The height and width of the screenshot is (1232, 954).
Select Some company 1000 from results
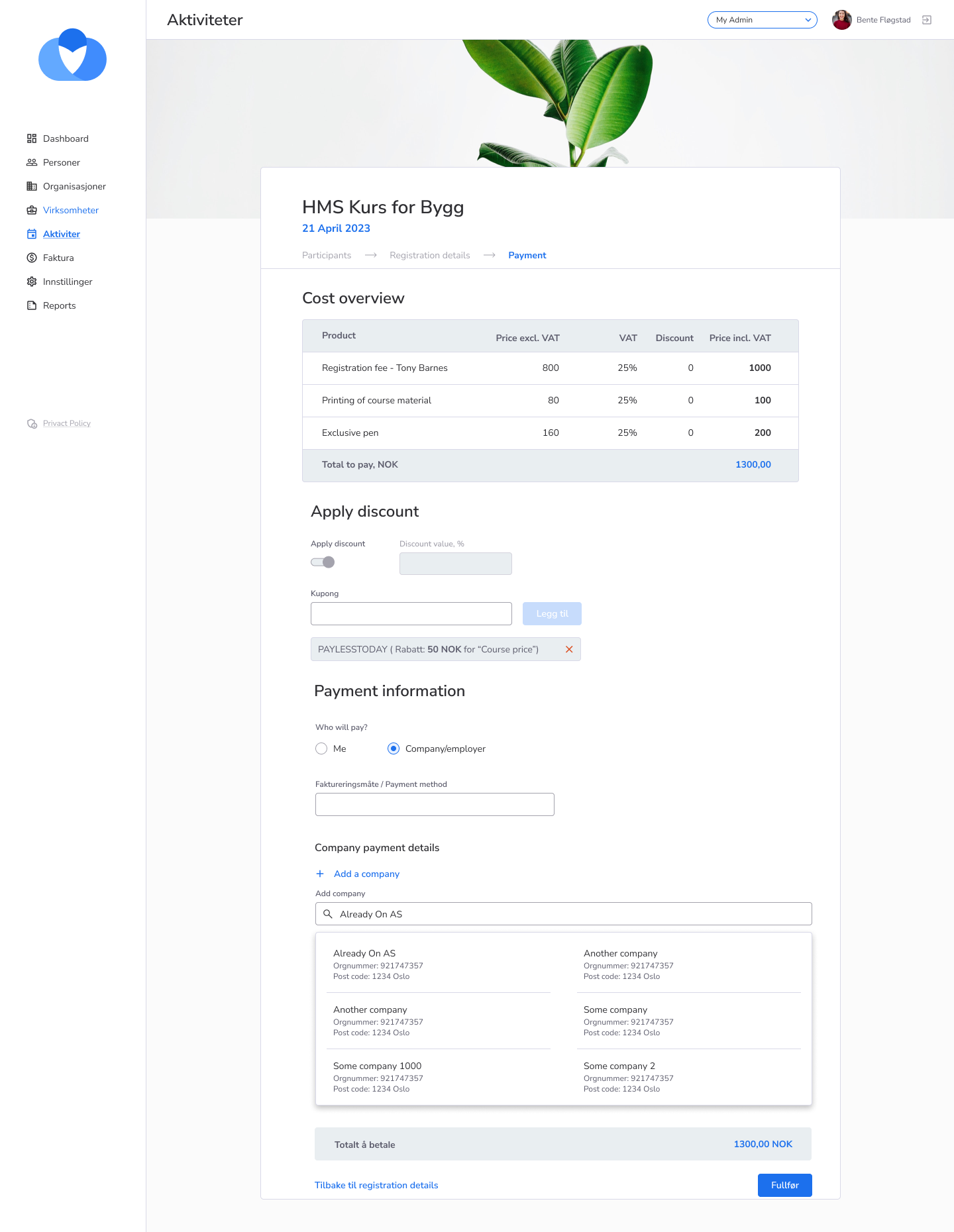coord(439,1076)
